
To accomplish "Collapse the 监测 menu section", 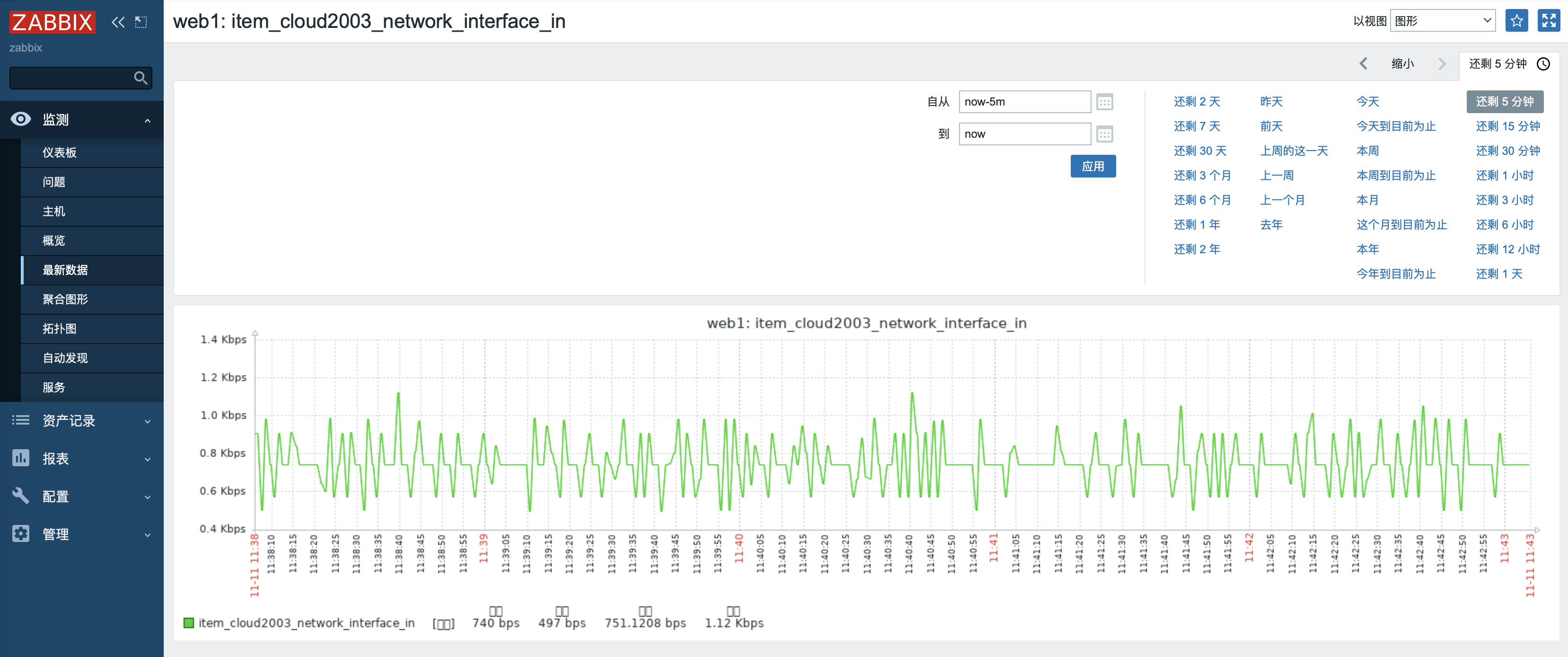I will point(147,121).
